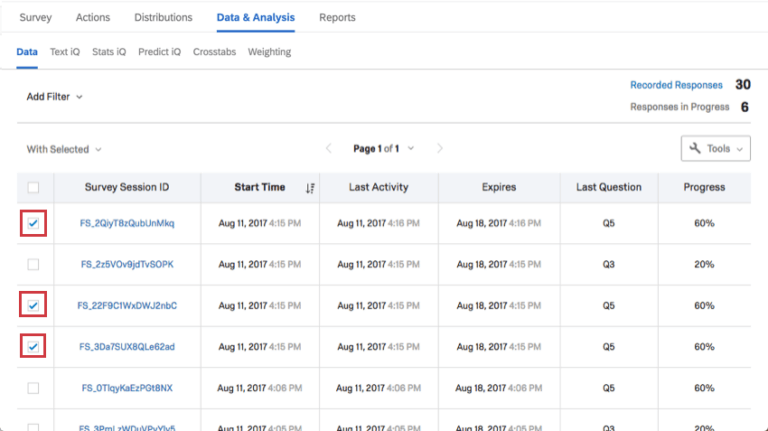Viewport: 768px width, 431px height.
Task: Toggle the select-all checkbox in table header
Action: click(33, 187)
